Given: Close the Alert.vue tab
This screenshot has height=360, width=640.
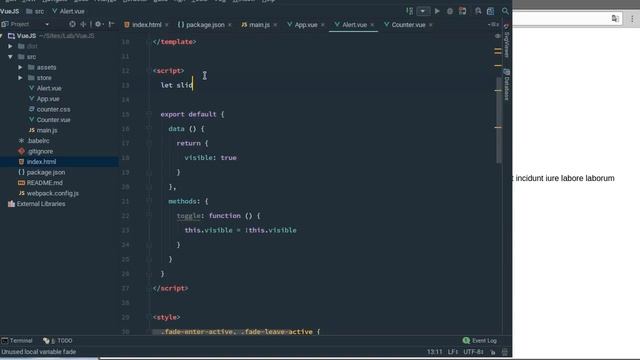Looking at the screenshot, I should click(x=372, y=25).
